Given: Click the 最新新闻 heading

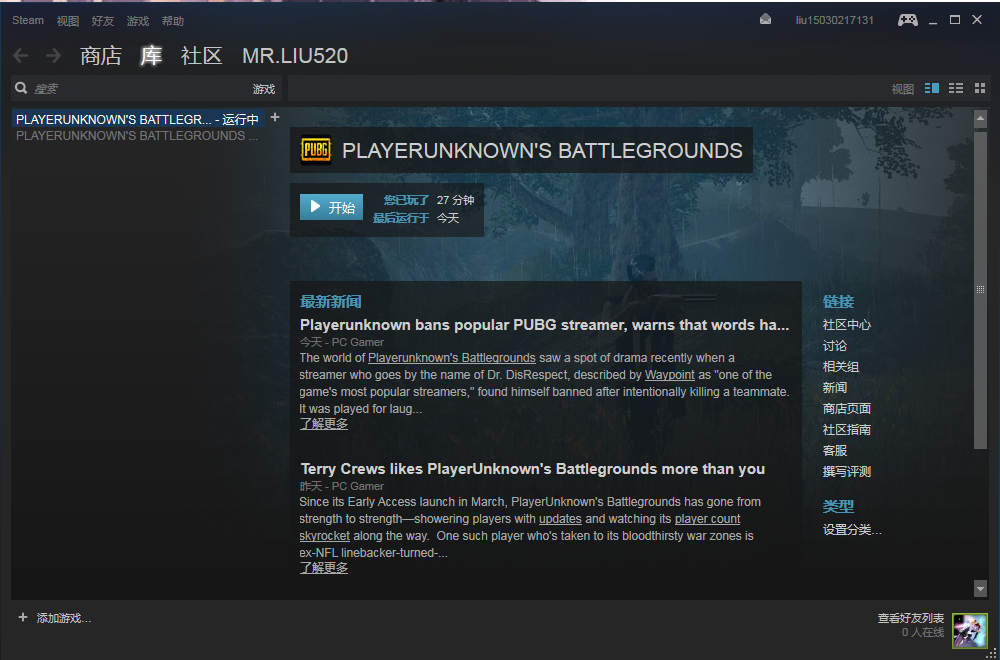Looking at the screenshot, I should click(330, 302).
